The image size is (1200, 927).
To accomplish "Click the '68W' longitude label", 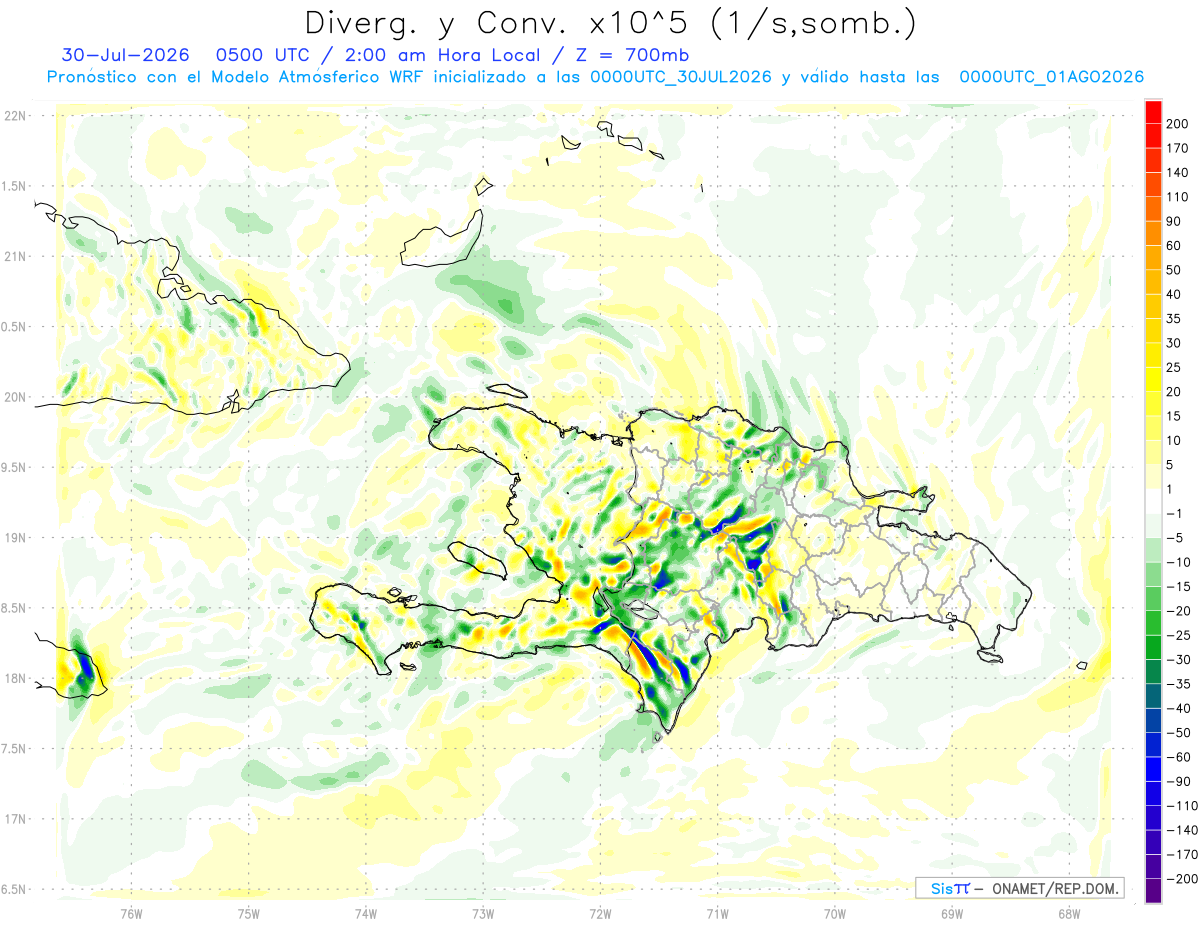I will 1068,913.
